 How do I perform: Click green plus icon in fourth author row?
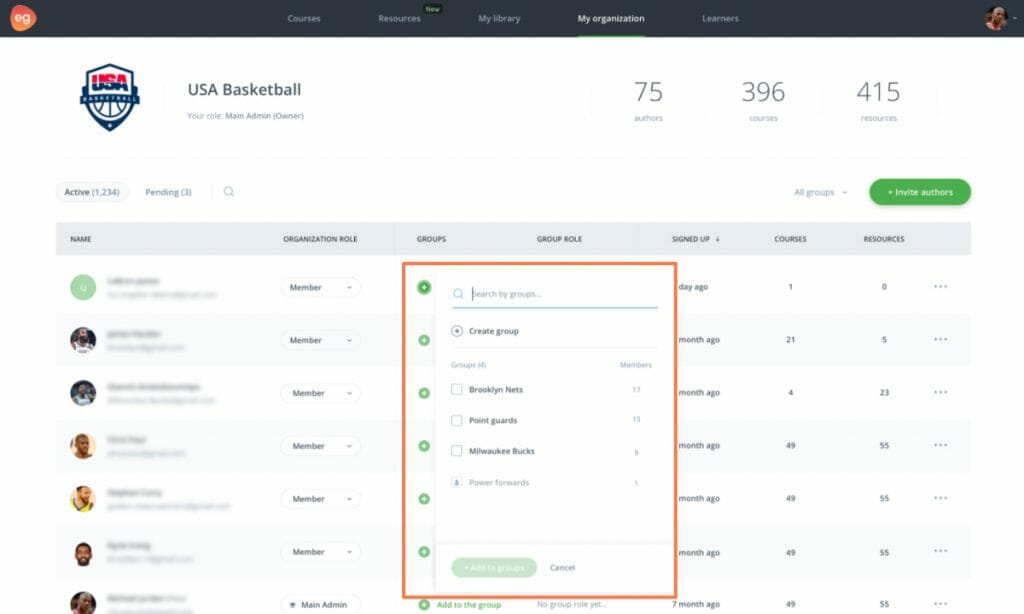point(424,446)
